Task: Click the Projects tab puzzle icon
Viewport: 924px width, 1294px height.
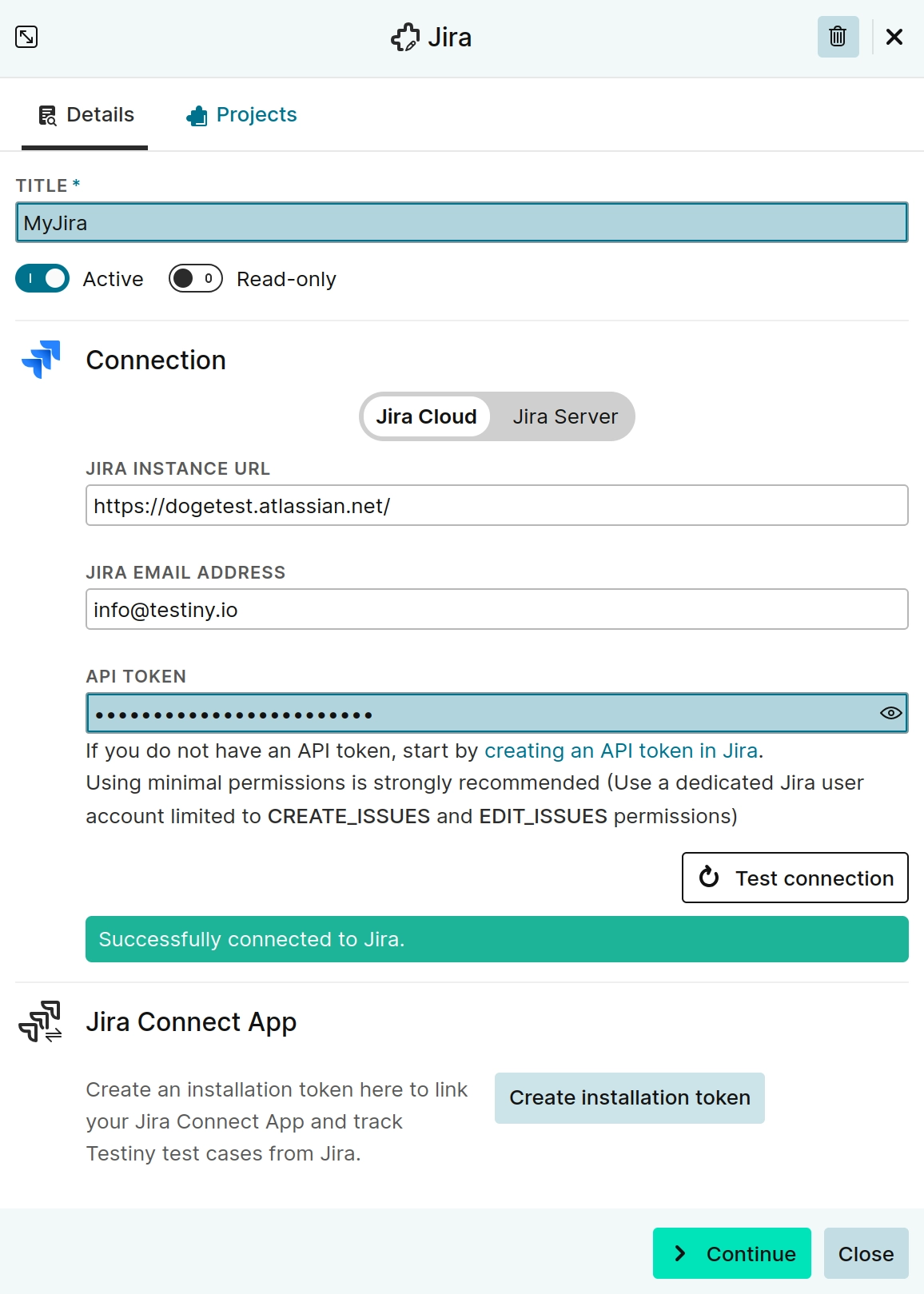Action: [x=197, y=116]
